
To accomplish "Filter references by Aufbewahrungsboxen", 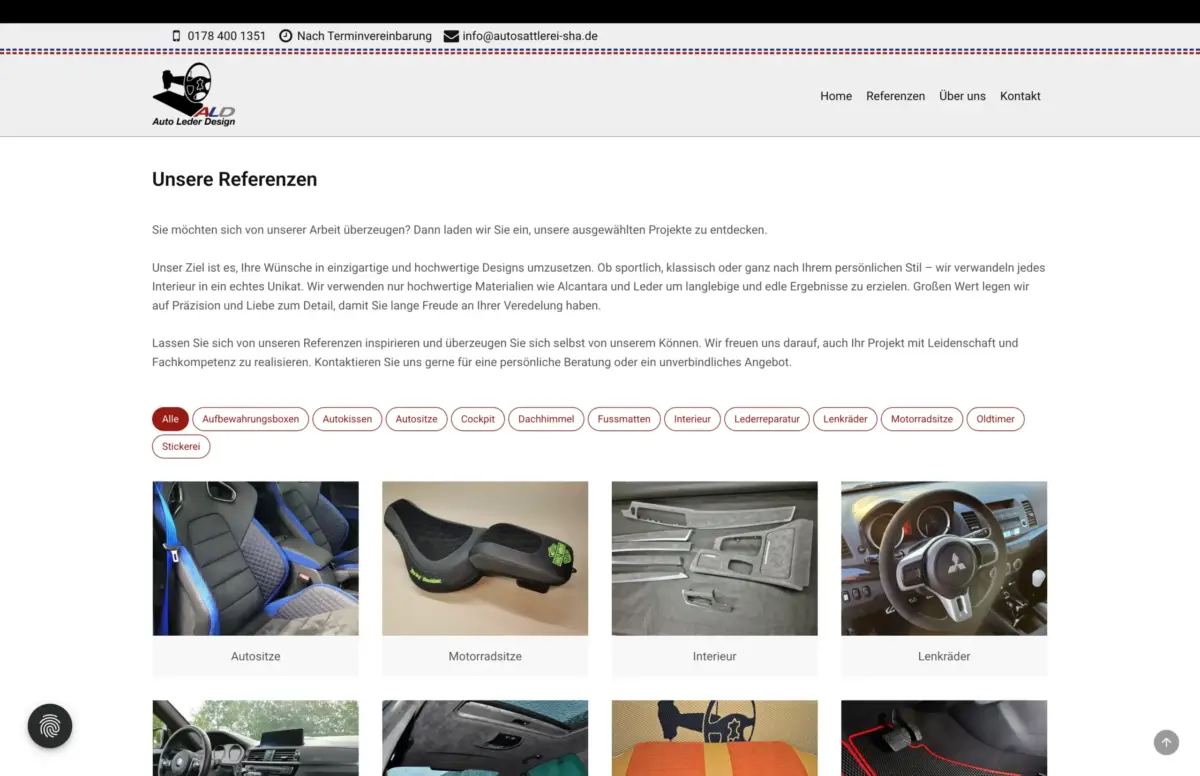I will (250, 419).
